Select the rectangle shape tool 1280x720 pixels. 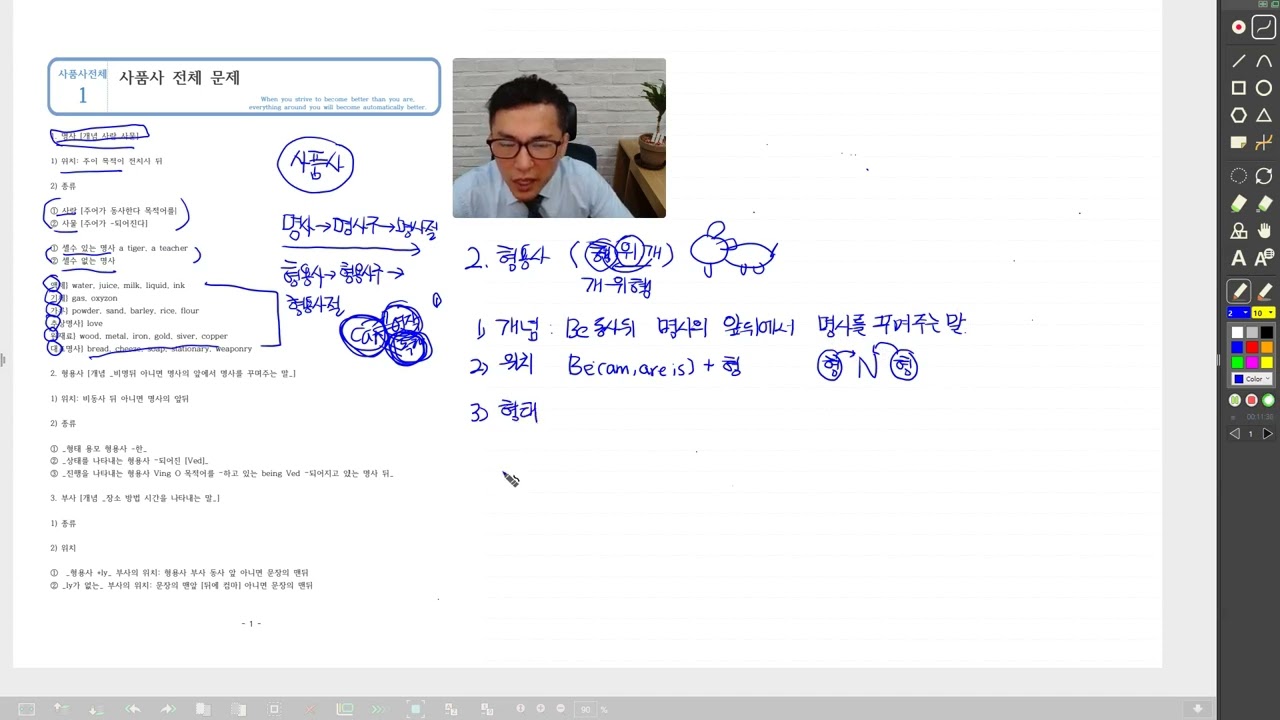click(1238, 88)
